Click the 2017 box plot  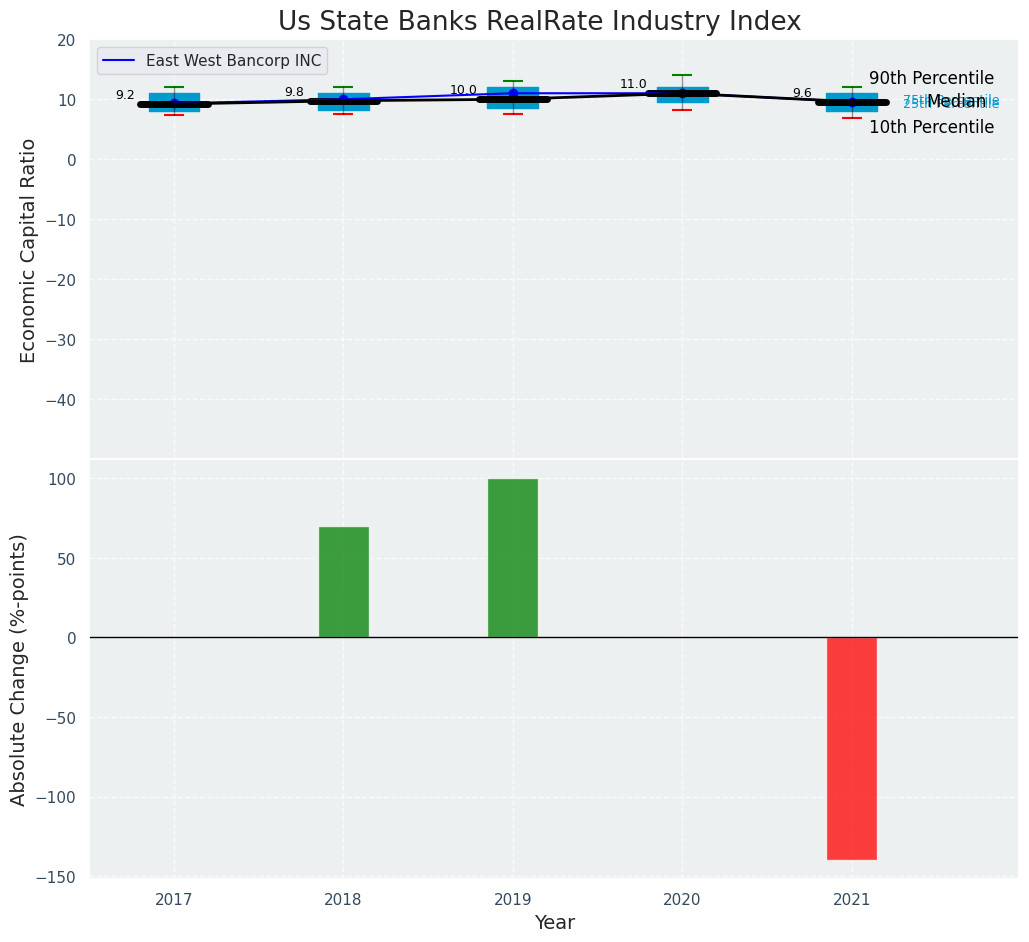(174, 102)
